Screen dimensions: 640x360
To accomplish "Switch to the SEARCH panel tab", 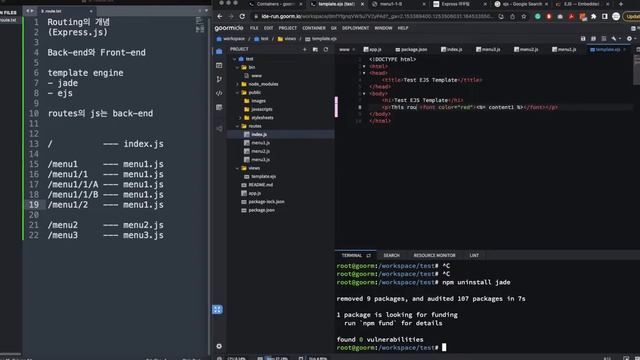I will pos(391,256).
